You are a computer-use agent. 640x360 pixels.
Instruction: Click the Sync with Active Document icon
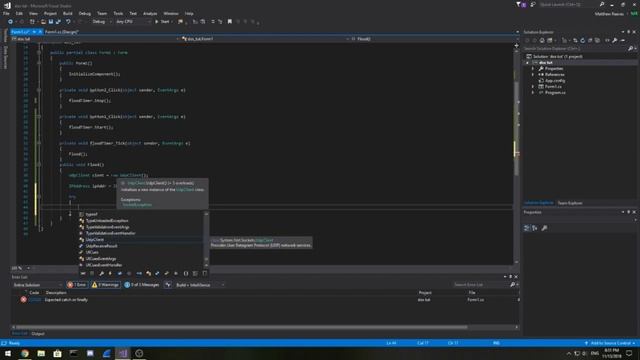[x=575, y=40]
